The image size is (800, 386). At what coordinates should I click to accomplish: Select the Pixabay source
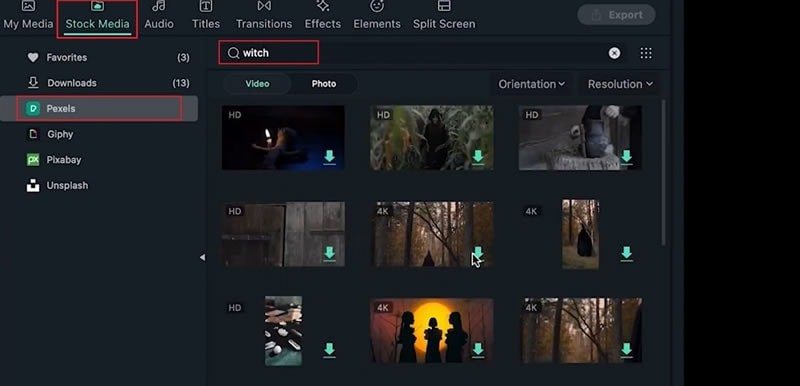pos(99,160)
